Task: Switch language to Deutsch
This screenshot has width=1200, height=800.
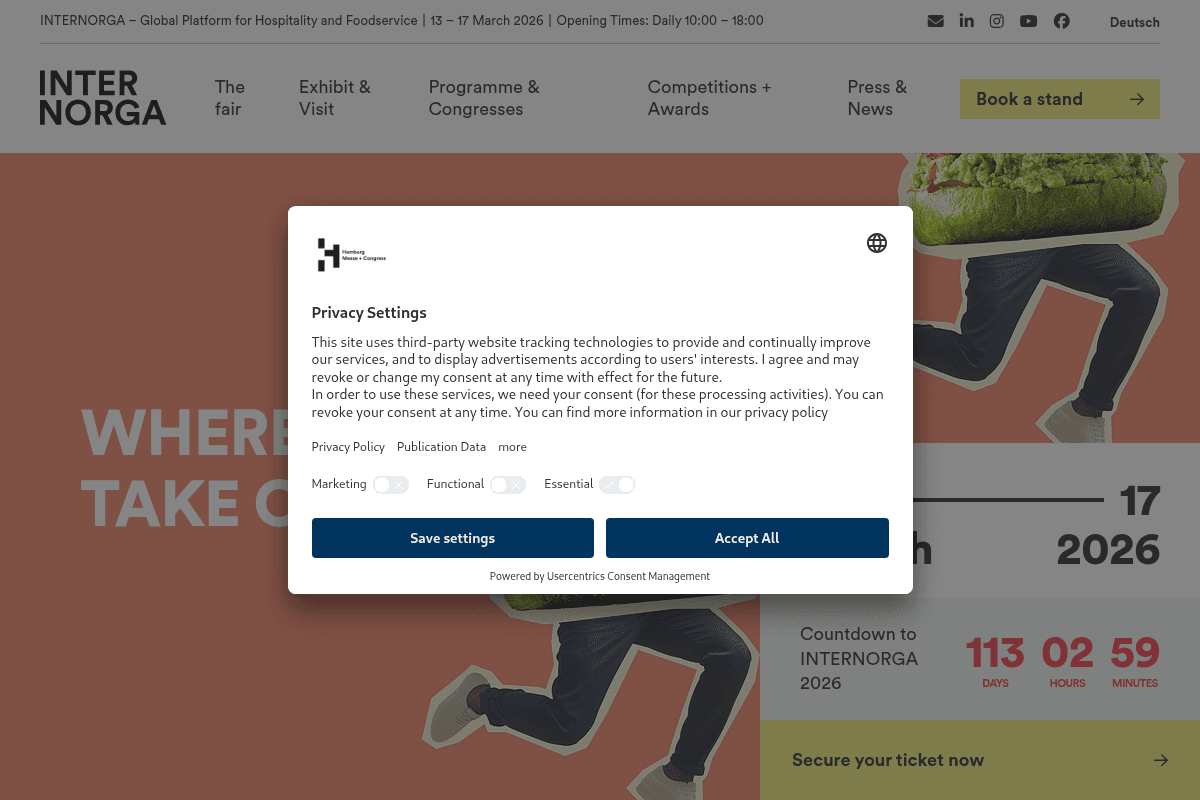Action: 1135,22
